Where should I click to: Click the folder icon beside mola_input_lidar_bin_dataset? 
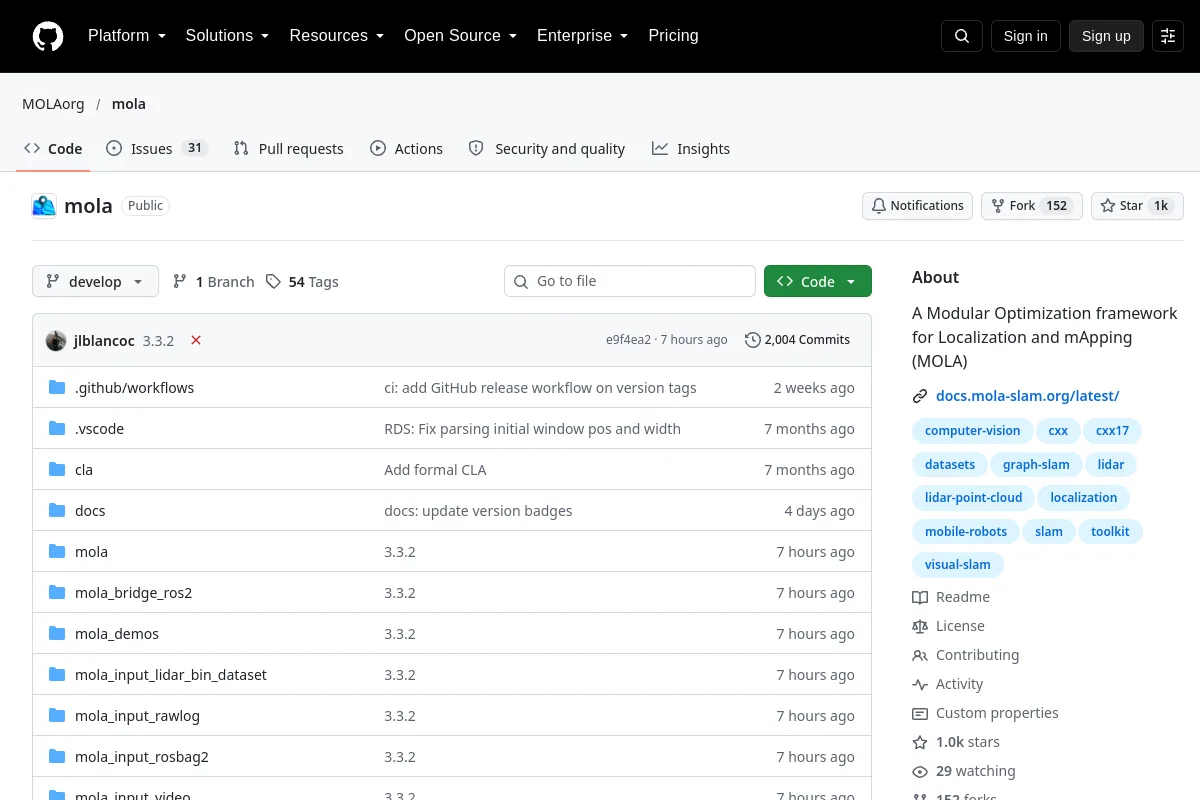[57, 675]
